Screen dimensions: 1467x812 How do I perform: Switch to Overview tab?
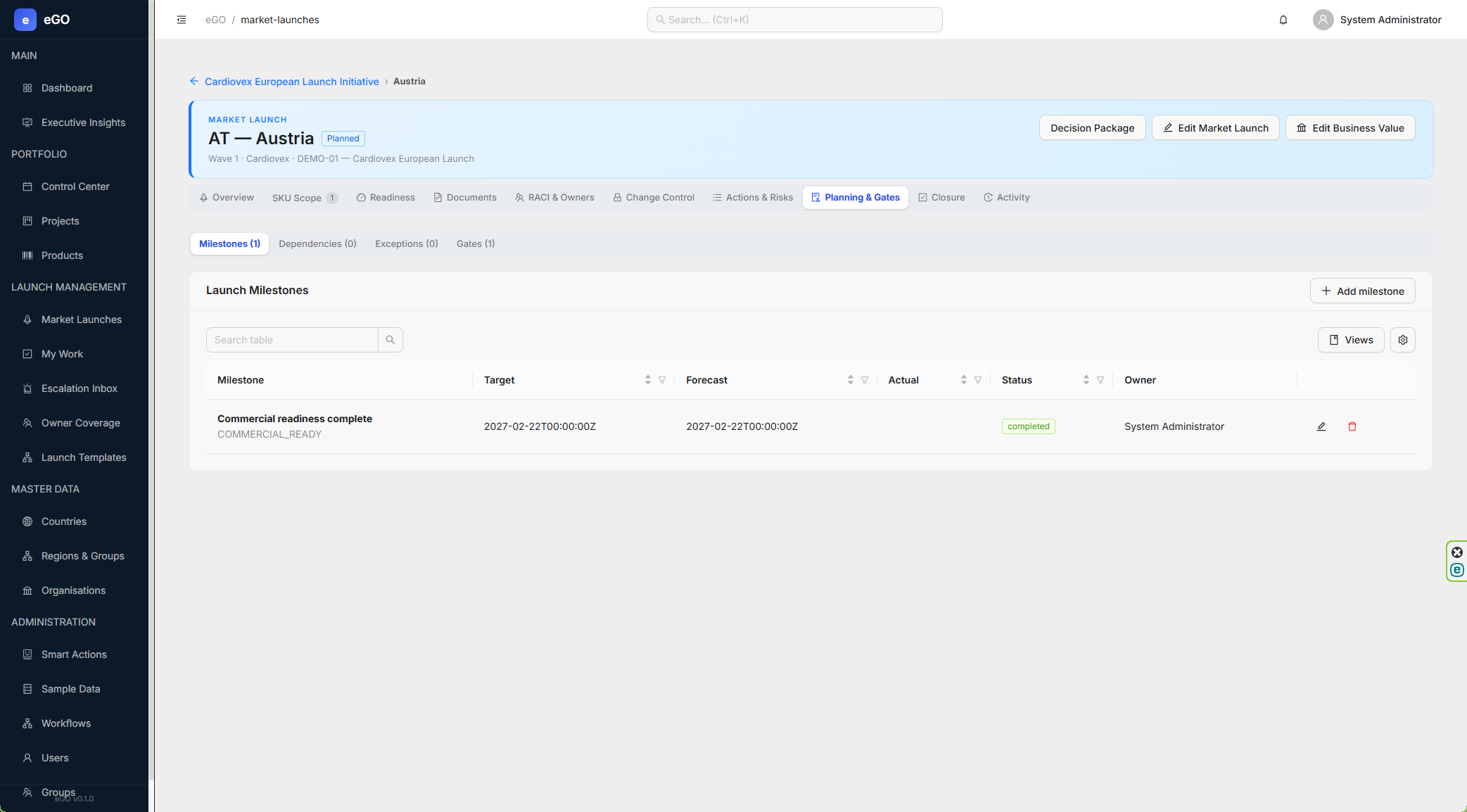click(x=227, y=198)
